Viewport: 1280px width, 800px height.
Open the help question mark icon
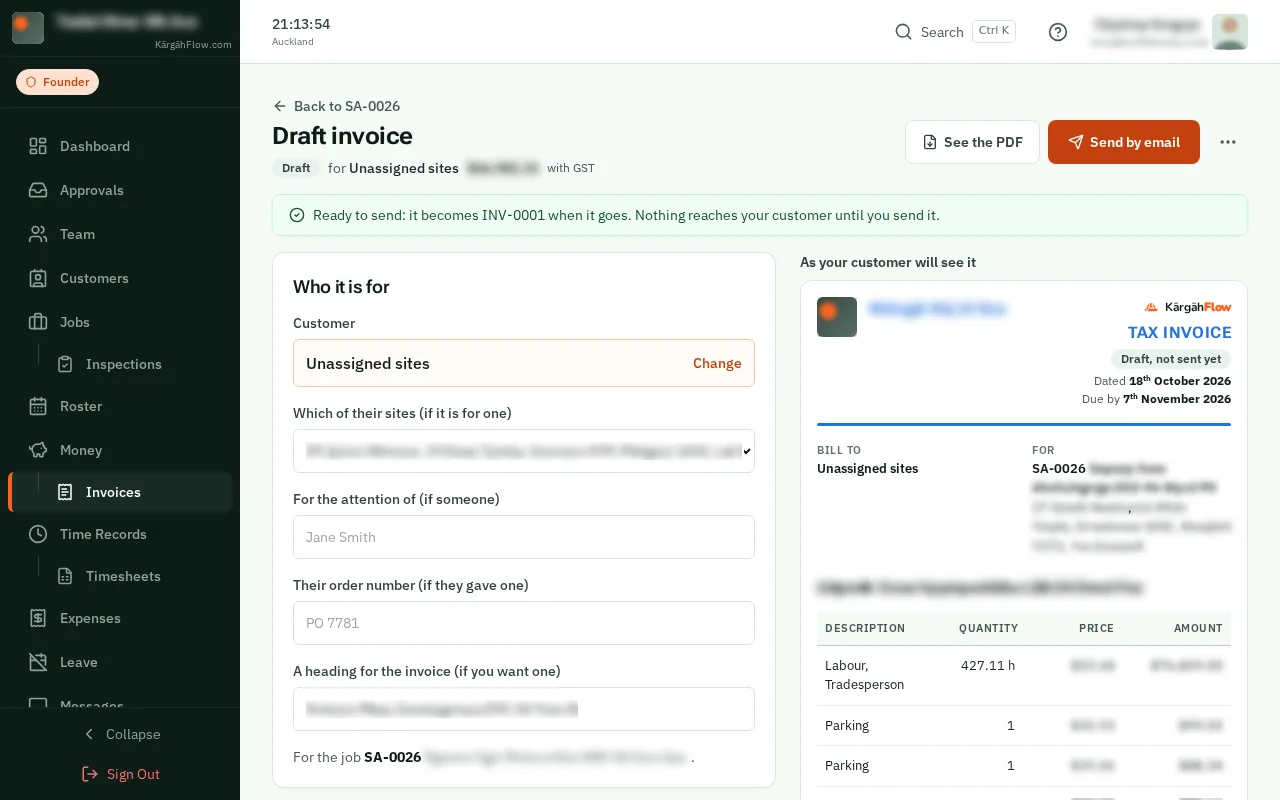pos(1058,32)
